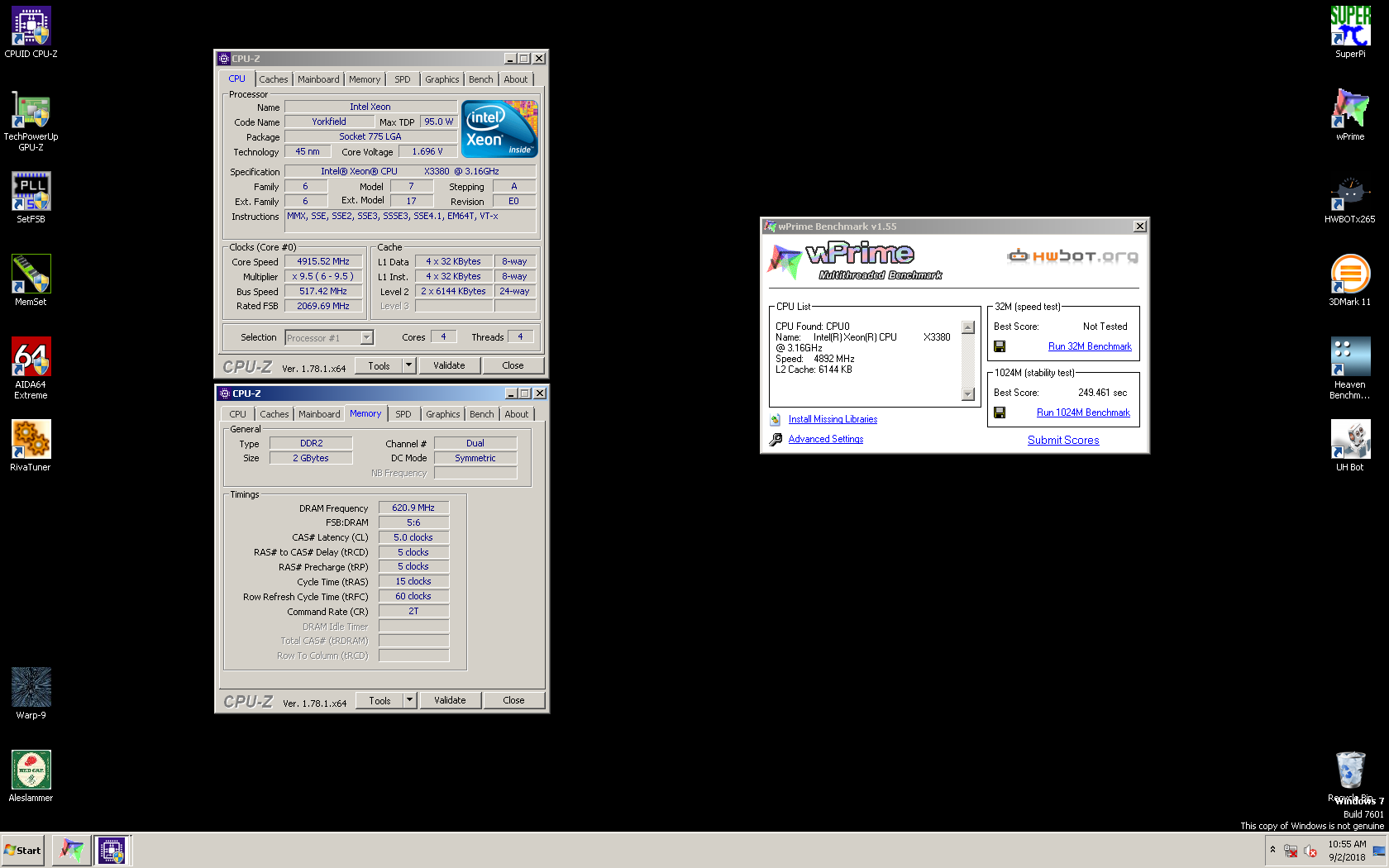1389x868 pixels.
Task: Switch to SPD tab in the upper CPU-Z window
Action: tap(403, 79)
